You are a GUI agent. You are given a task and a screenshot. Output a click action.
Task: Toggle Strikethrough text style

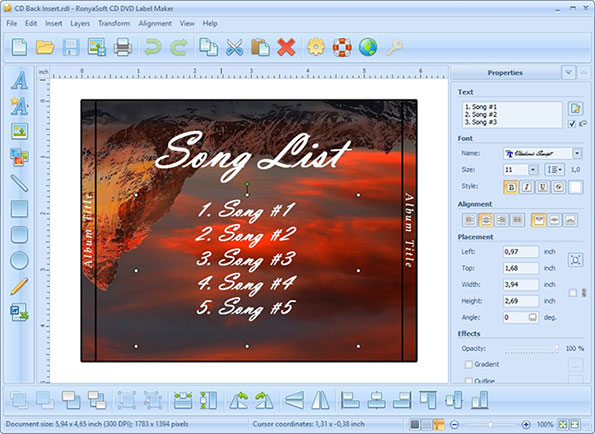pos(559,187)
